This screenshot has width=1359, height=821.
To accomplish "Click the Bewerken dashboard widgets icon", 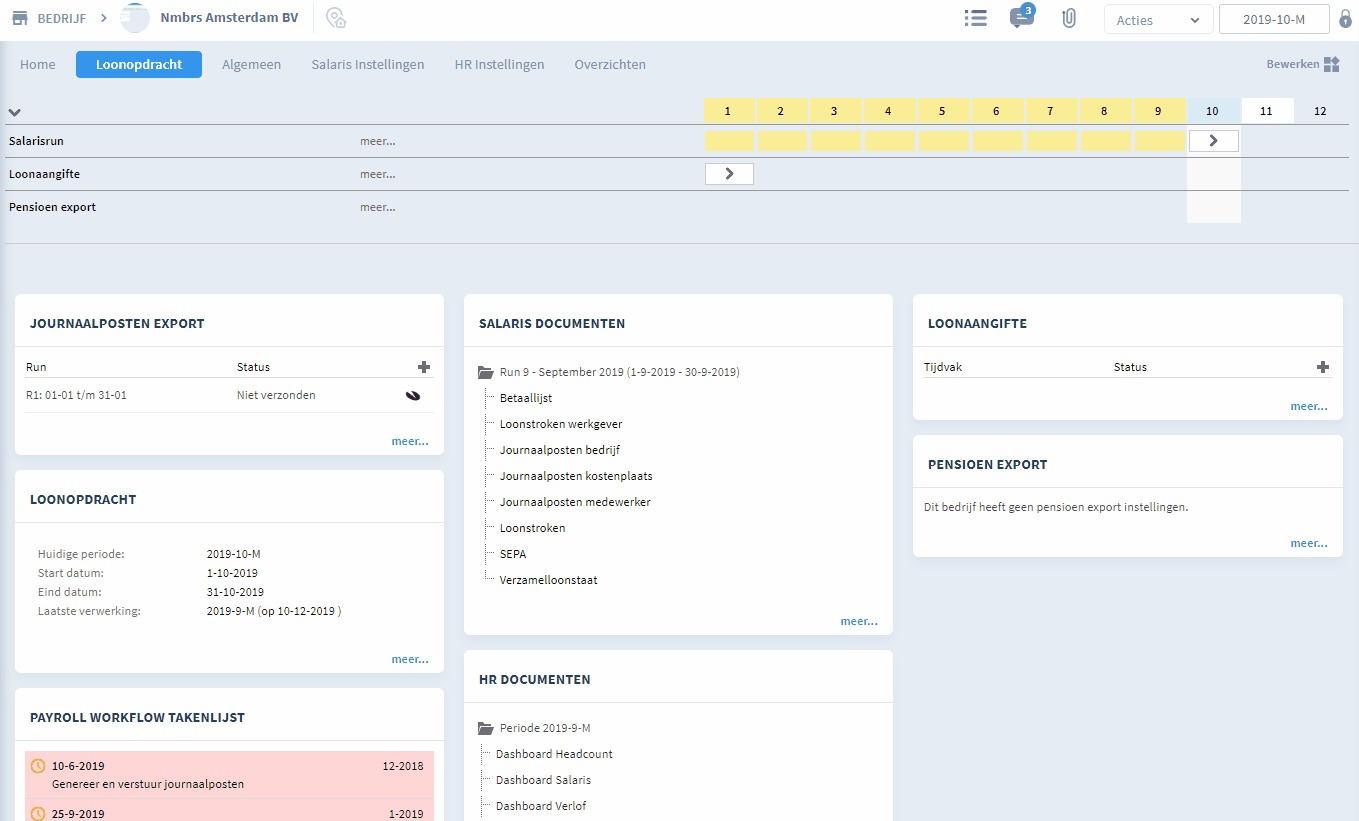I will tap(1331, 64).
